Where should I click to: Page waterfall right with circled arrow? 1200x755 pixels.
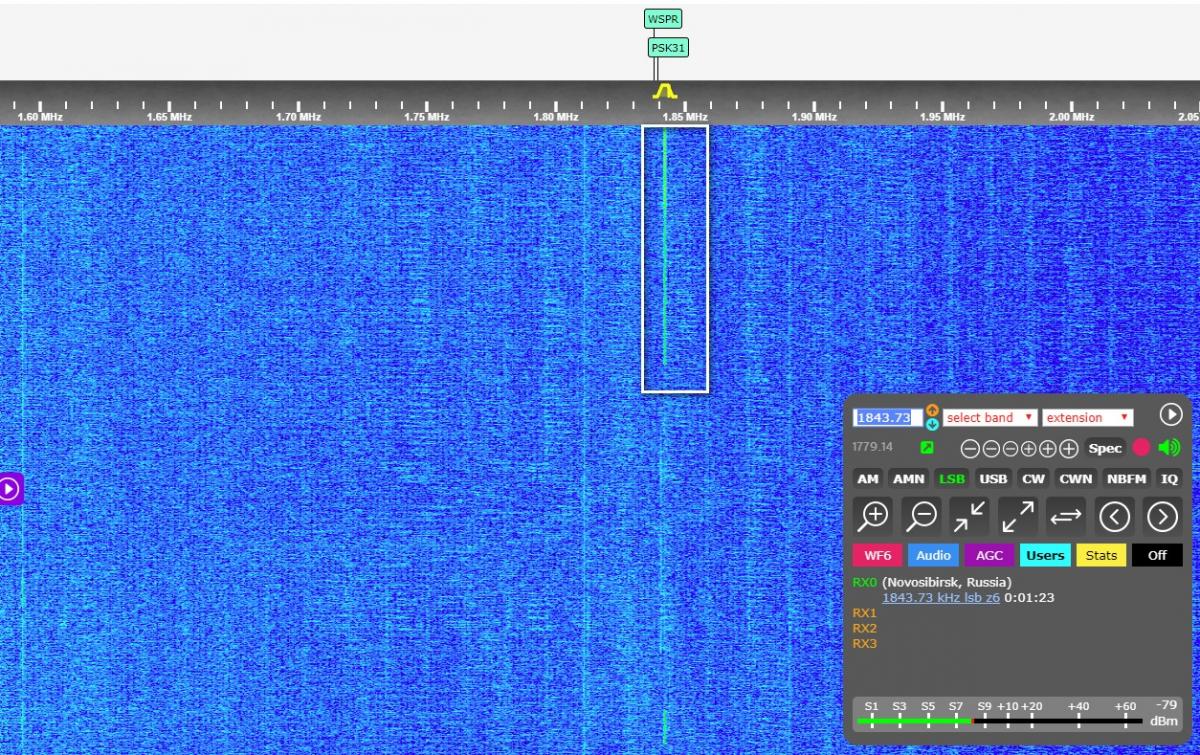1162,516
